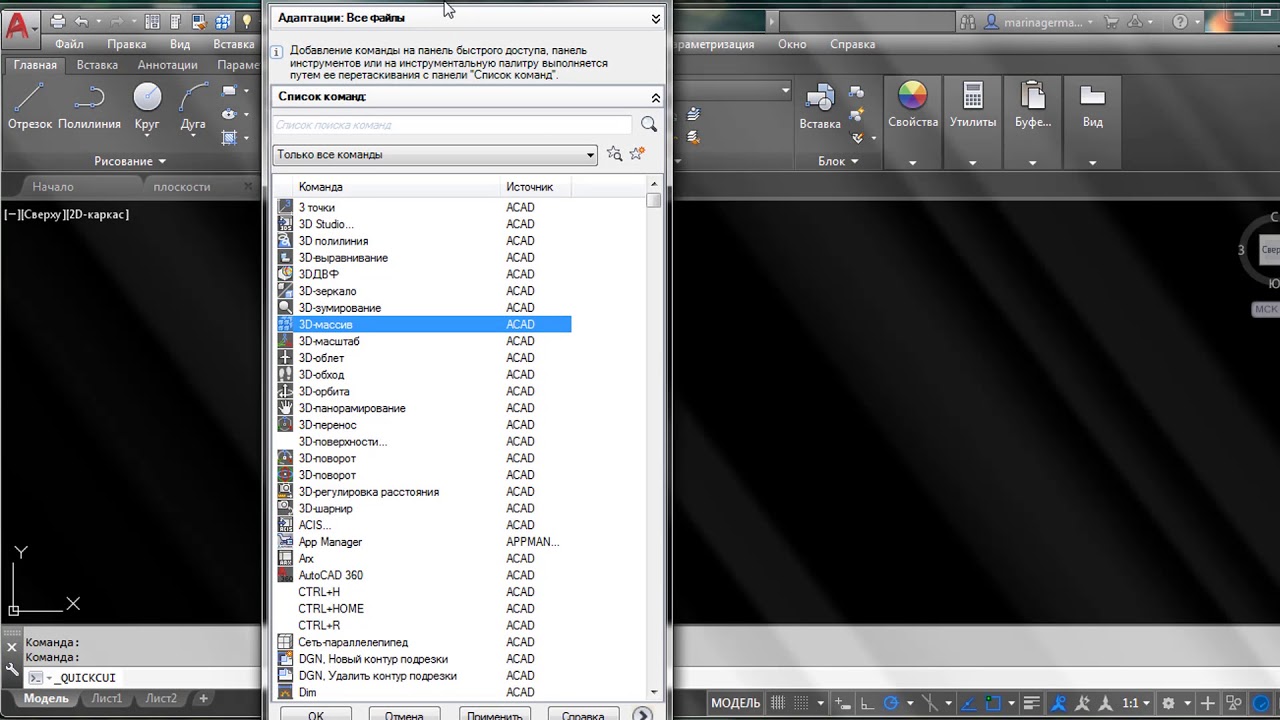Open the annotation scale 1:1 dropdown
The height and width of the screenshot is (720, 1280).
pos(1137,703)
